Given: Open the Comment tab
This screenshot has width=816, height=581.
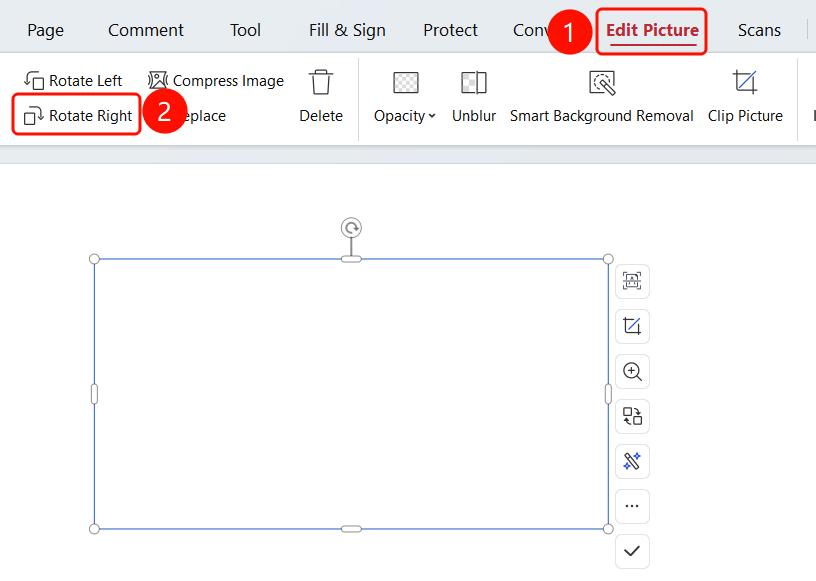Looking at the screenshot, I should click(x=146, y=30).
